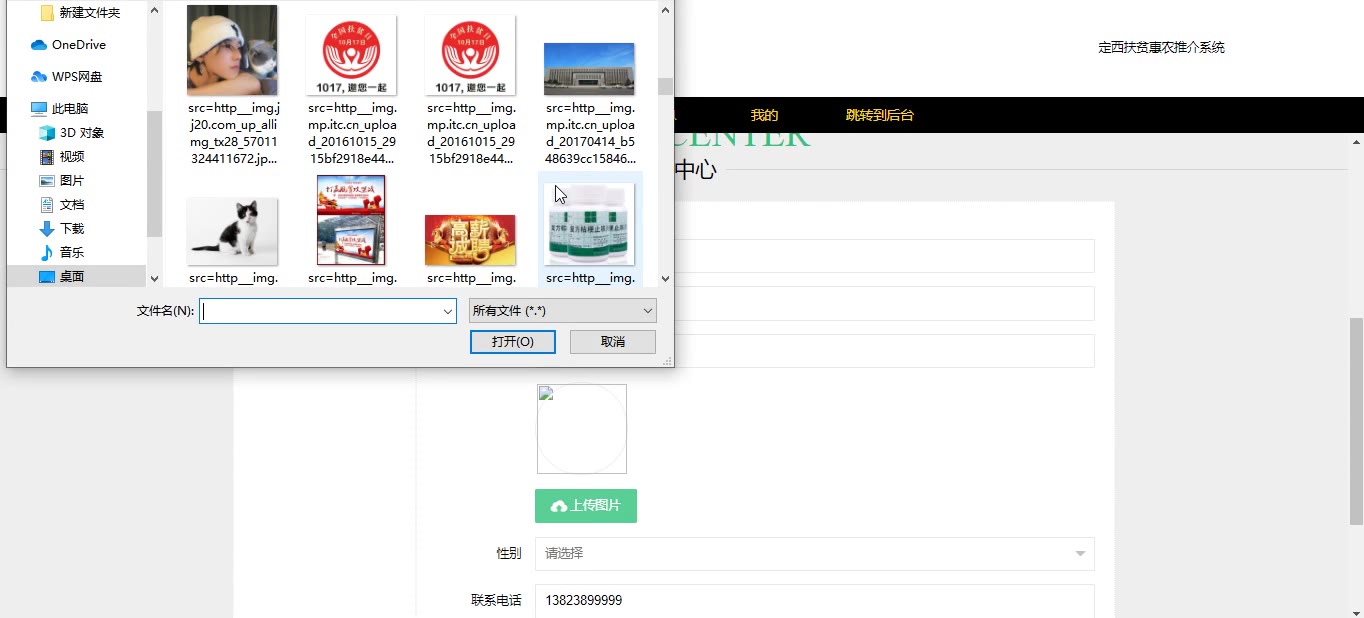This screenshot has height=618, width=1364.
Task: Open 下载 folder in sidebar
Action: point(72,229)
